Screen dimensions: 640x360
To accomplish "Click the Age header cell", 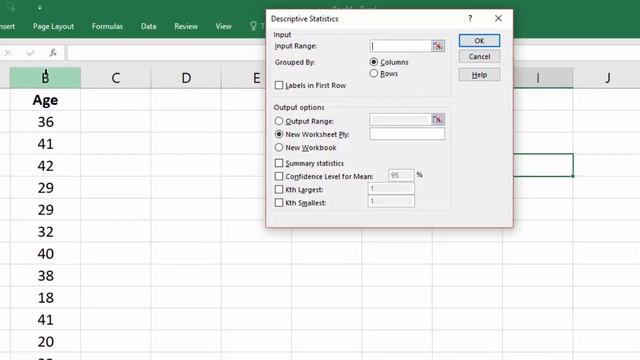I will coord(45,100).
